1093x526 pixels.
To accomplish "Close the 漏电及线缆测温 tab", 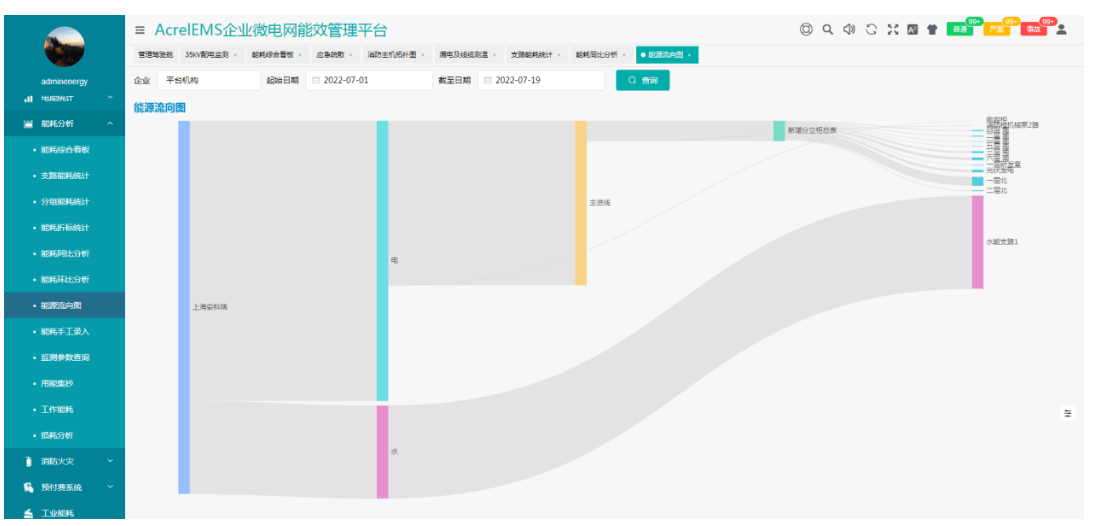I will (x=494, y=54).
